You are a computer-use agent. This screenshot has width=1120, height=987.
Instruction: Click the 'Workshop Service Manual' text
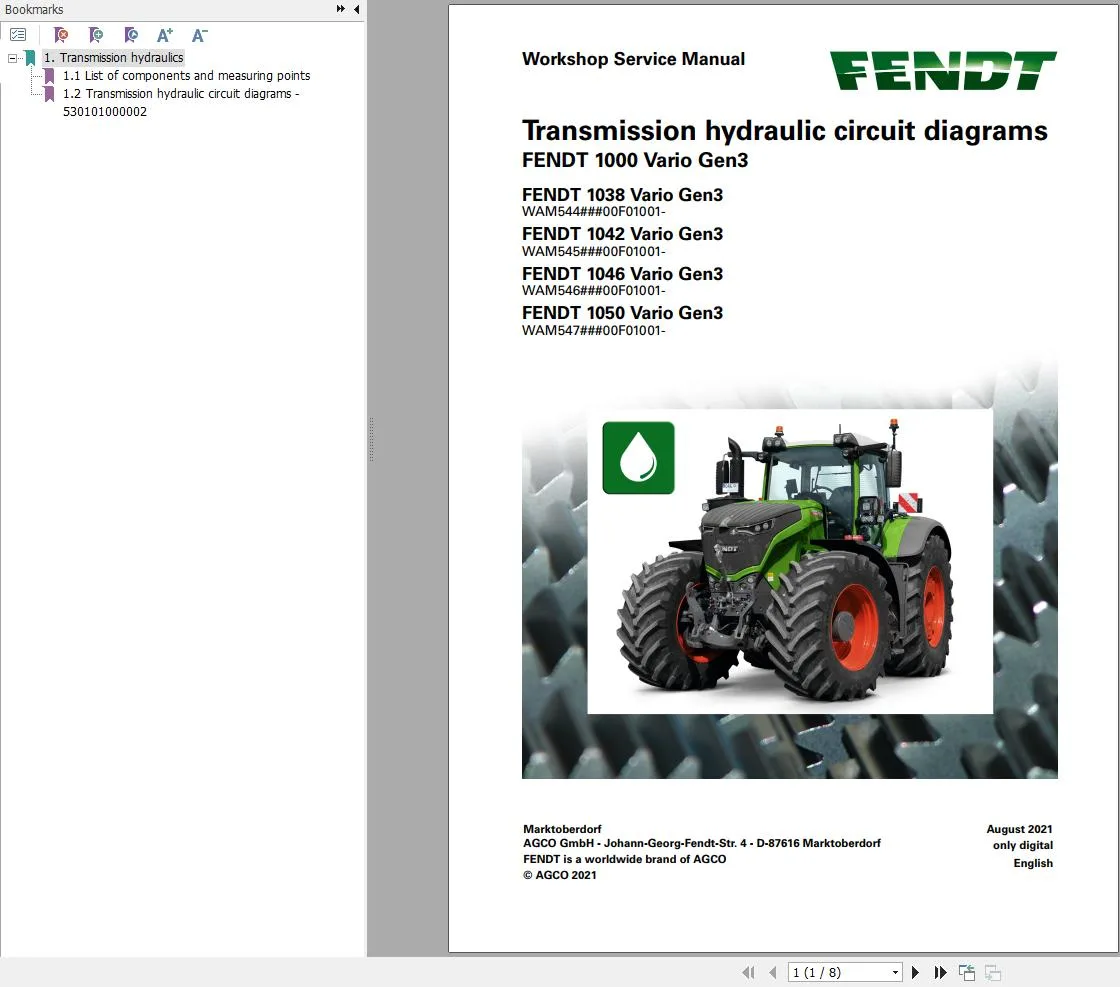(x=633, y=59)
